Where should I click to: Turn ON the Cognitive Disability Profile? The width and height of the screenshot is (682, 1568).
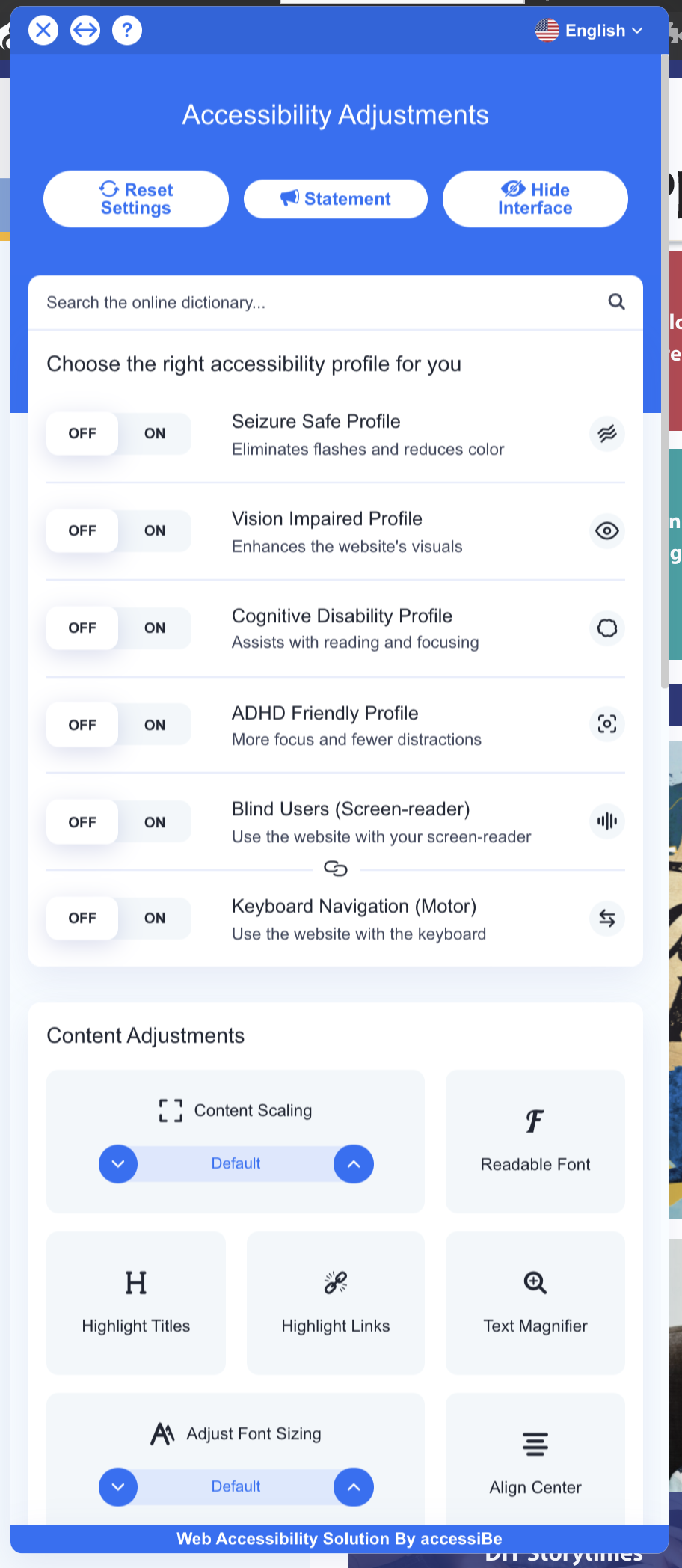(155, 628)
